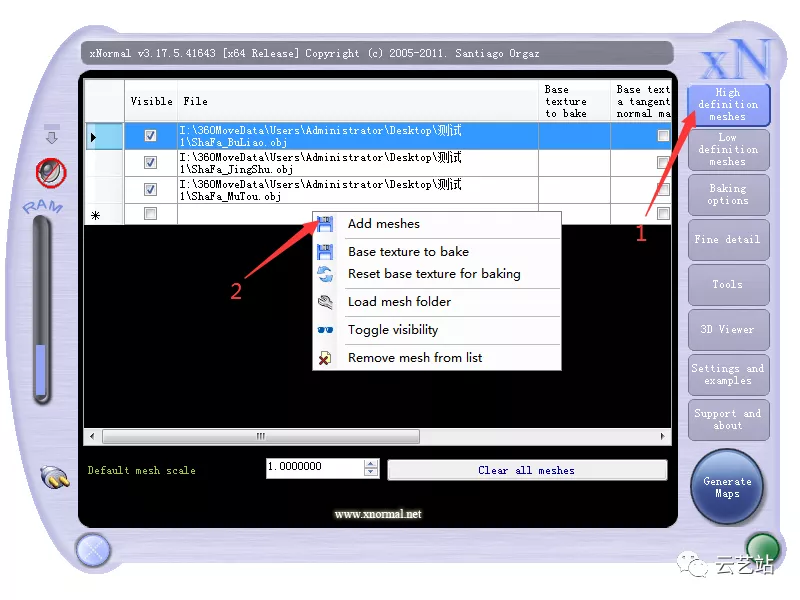The height and width of the screenshot is (600, 800).
Task: Click the horizontal scrollbar thumb
Action: click(261, 436)
